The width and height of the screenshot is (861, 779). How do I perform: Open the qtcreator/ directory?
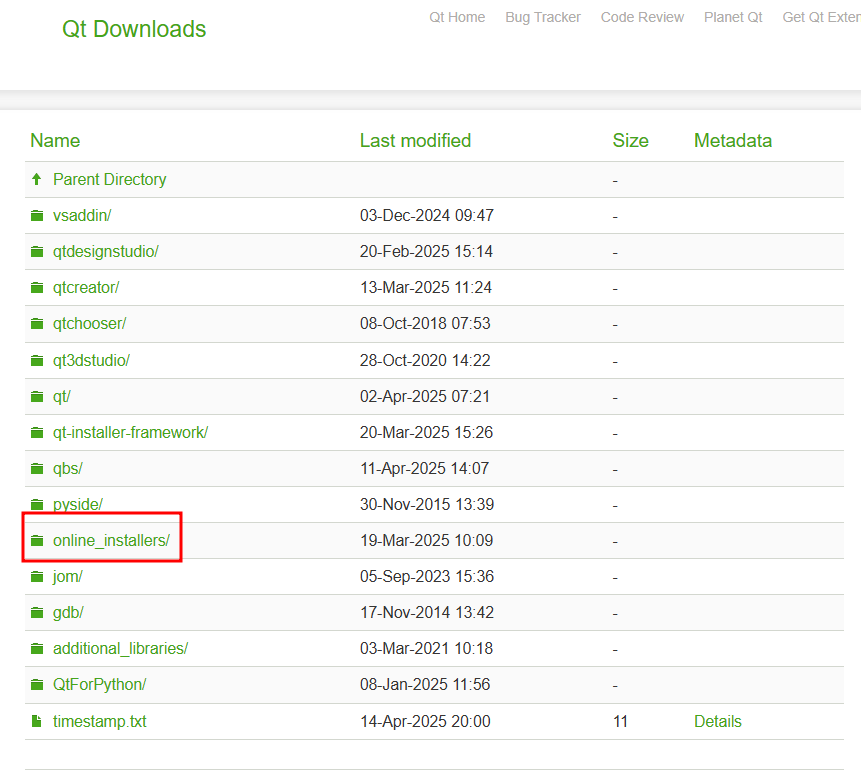point(86,288)
